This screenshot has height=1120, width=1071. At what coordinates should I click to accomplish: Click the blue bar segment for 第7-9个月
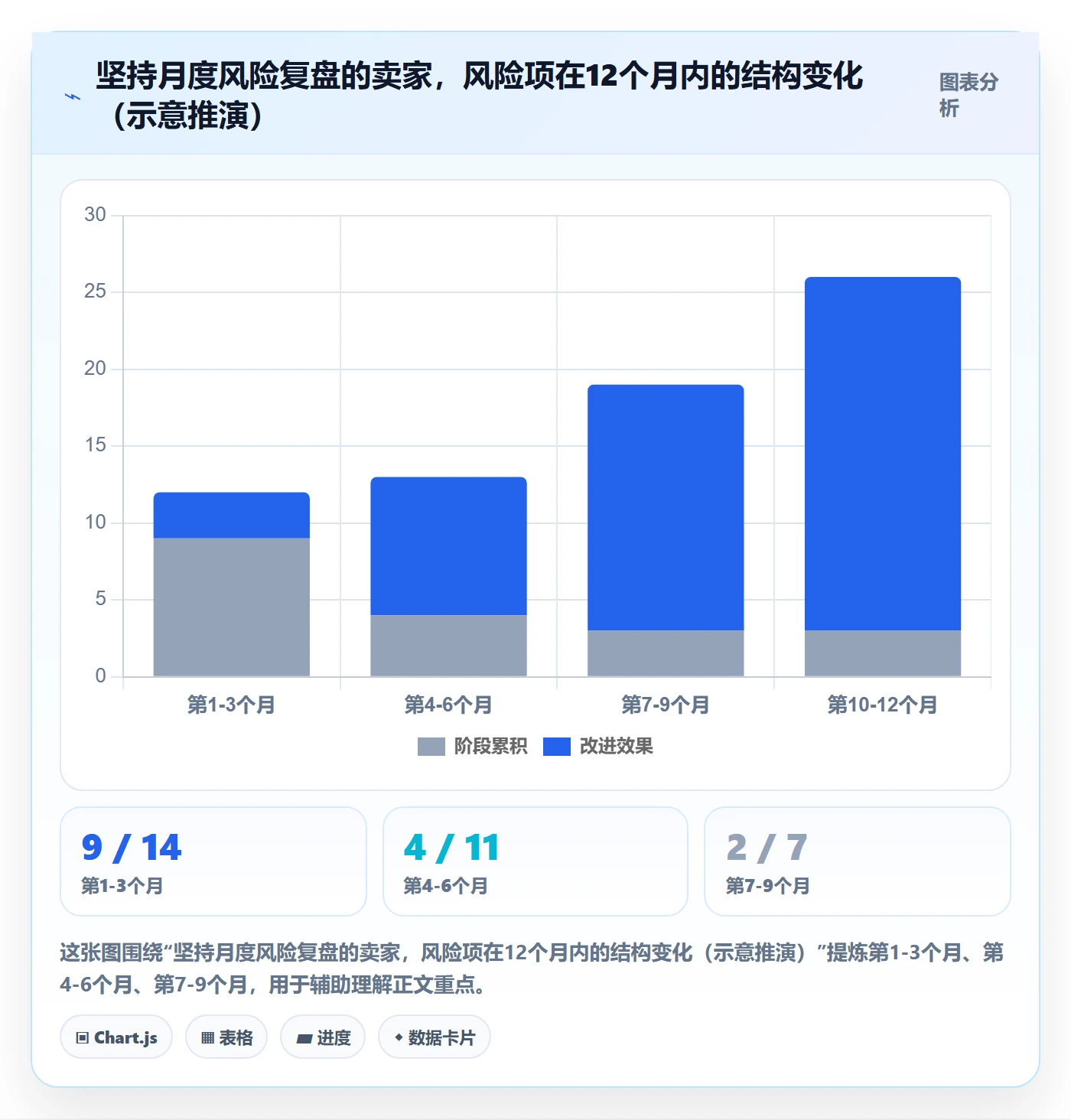click(x=666, y=508)
